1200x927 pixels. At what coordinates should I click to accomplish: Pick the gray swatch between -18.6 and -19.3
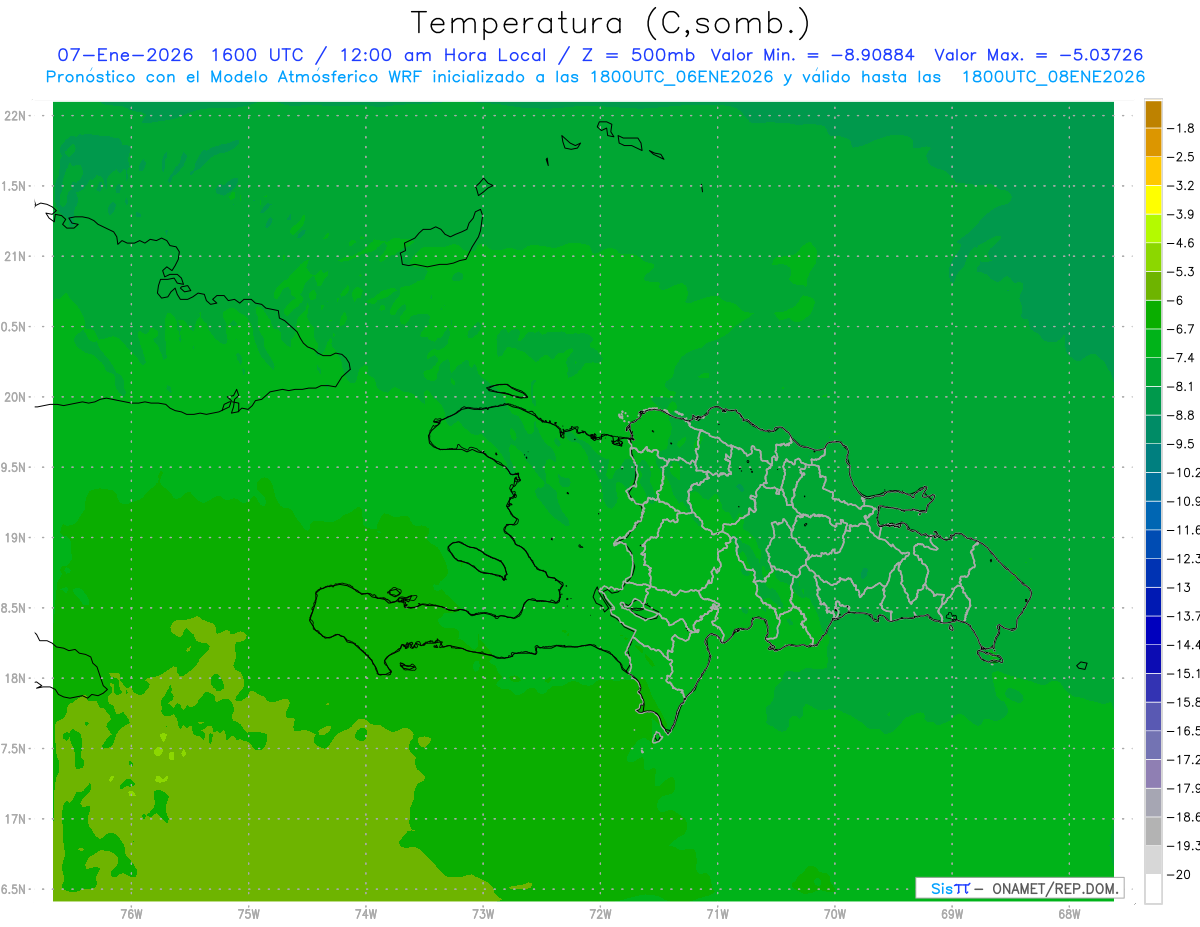(x=1153, y=831)
